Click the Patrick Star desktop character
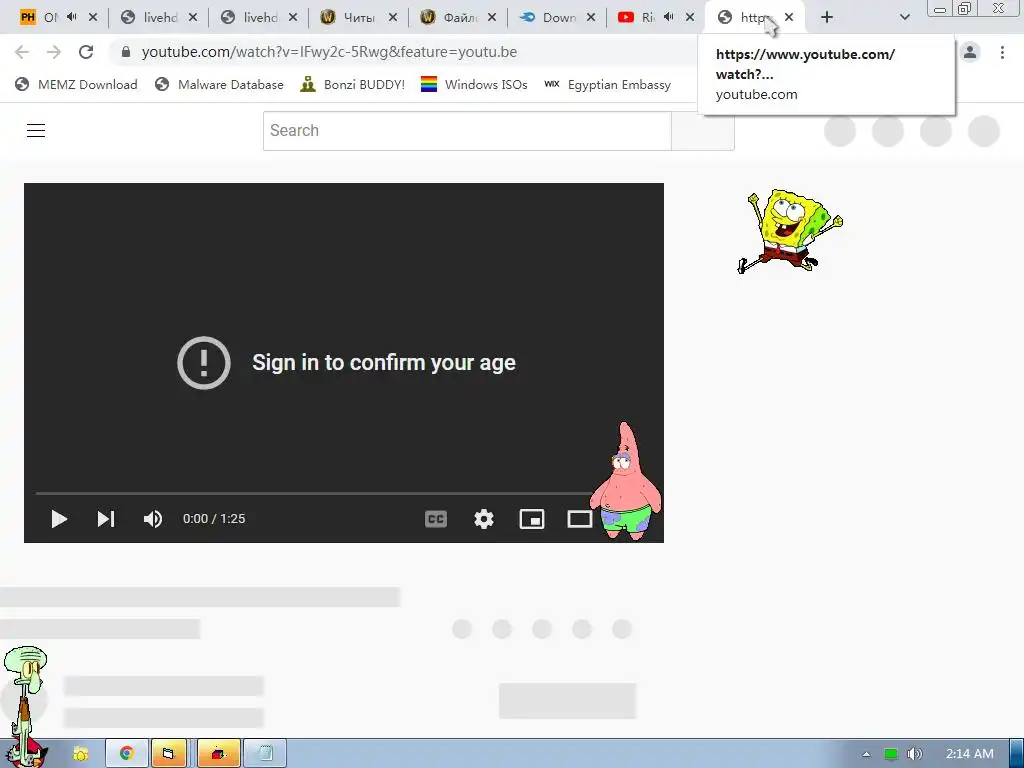 coord(626,481)
